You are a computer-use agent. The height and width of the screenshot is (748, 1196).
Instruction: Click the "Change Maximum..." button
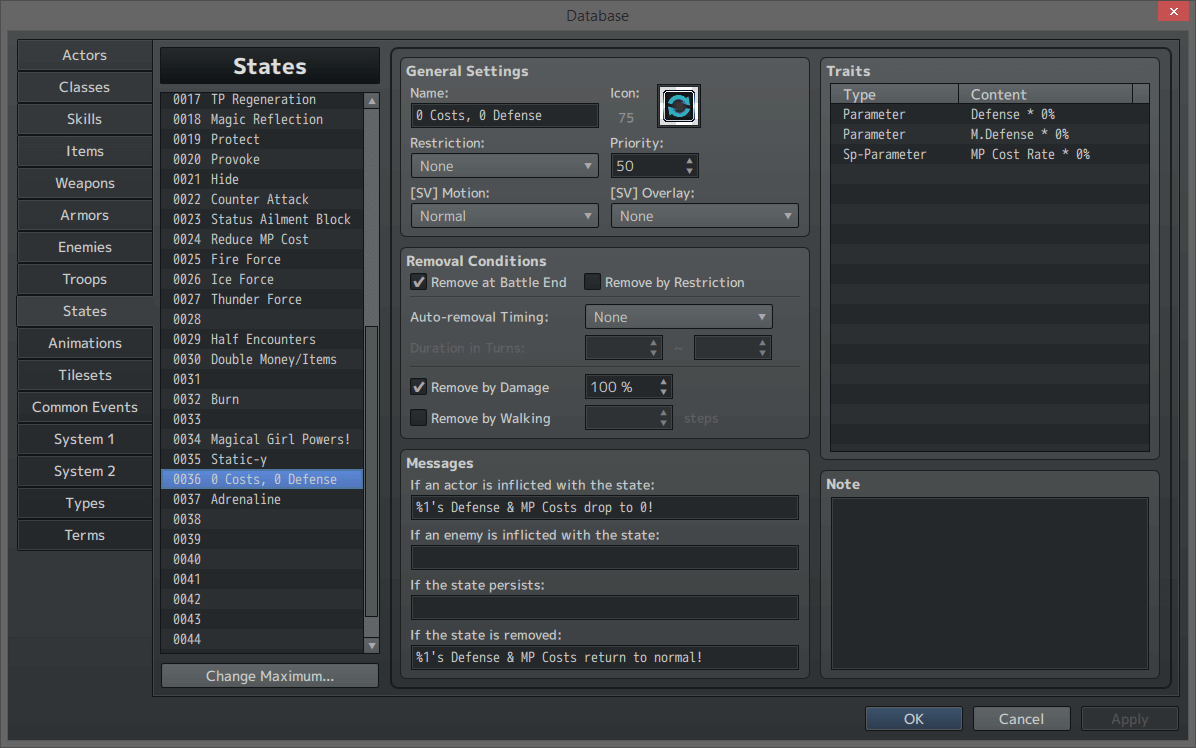pos(269,675)
